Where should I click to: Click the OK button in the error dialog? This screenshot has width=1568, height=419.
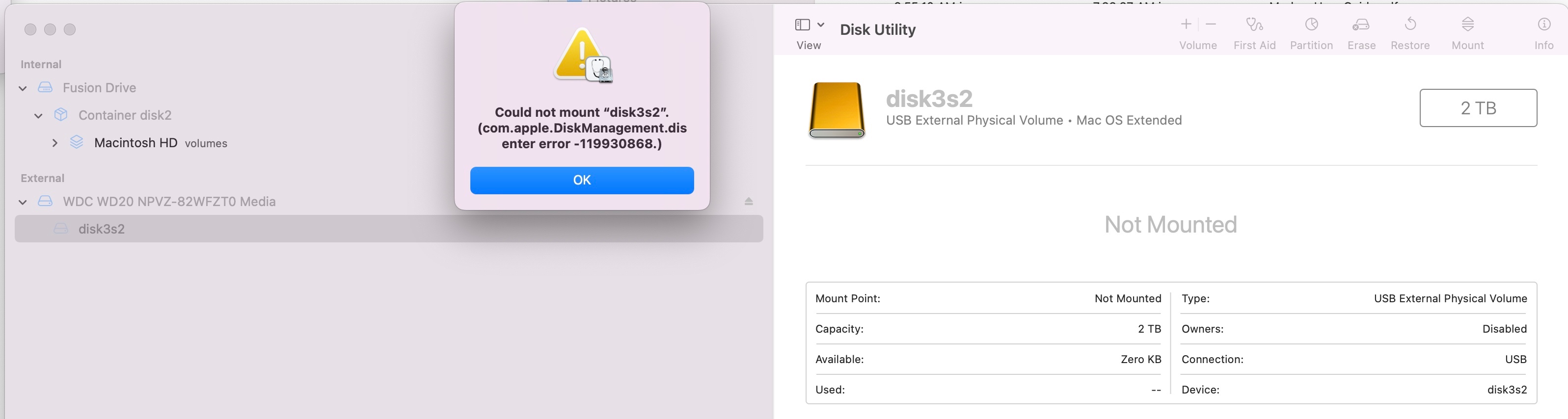point(581,180)
